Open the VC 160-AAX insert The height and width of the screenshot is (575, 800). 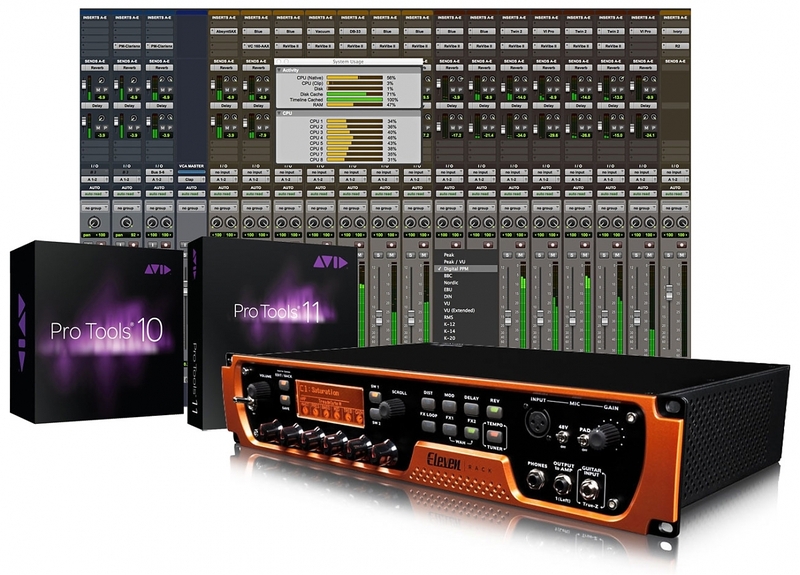(x=256, y=46)
